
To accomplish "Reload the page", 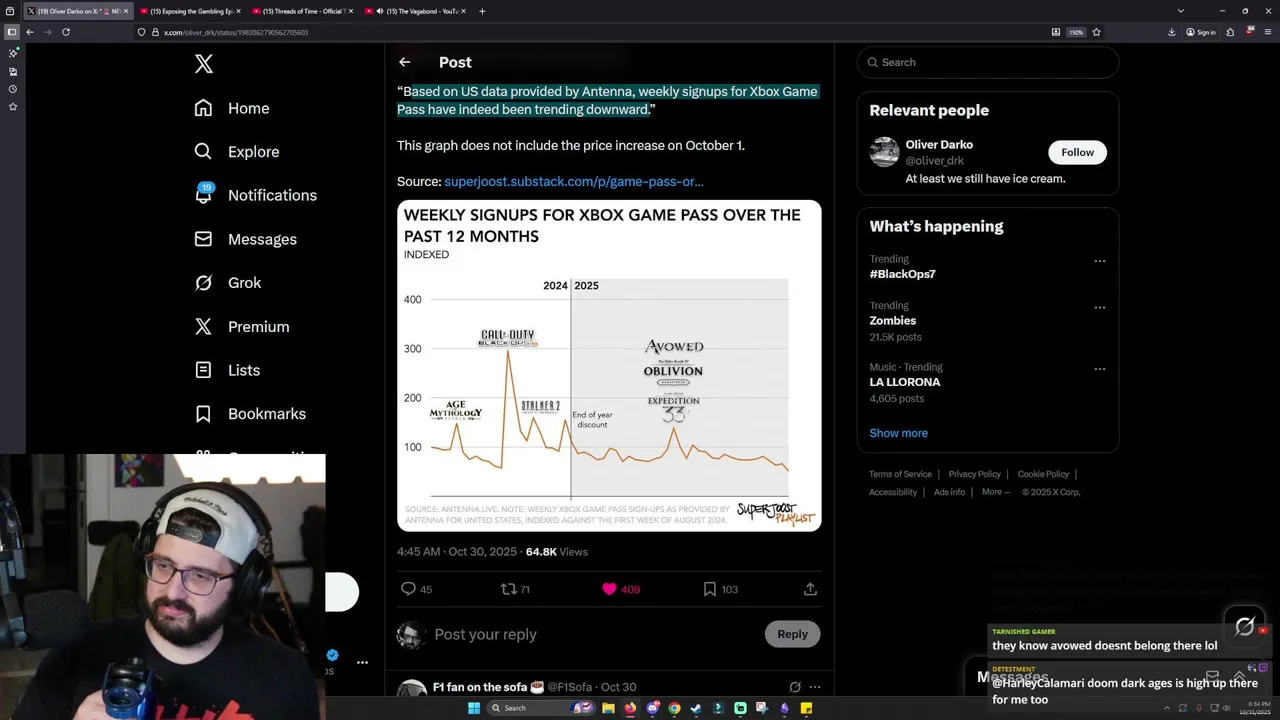I will tap(66, 32).
